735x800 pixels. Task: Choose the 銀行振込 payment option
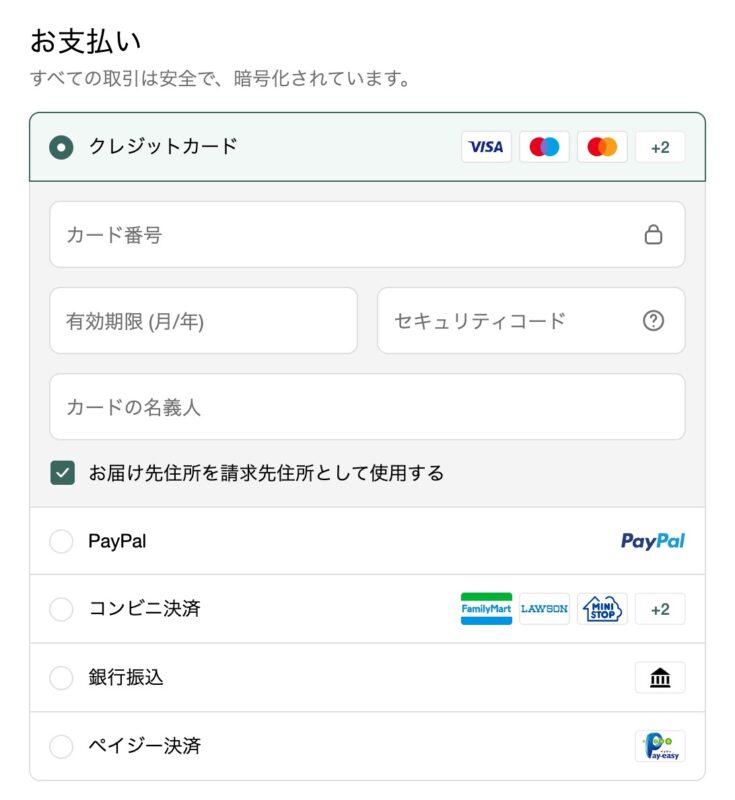point(61,678)
